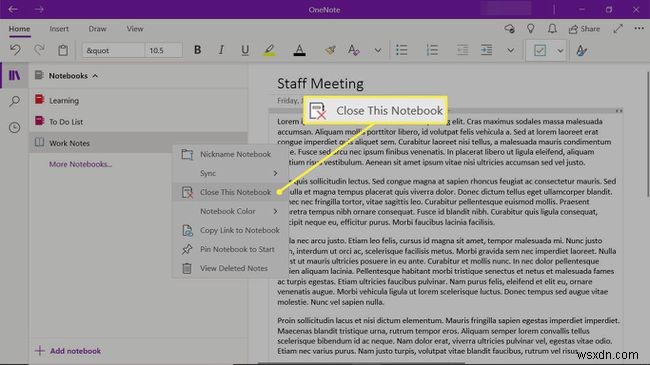Choose Close This Notebook menu entry

click(x=230, y=192)
